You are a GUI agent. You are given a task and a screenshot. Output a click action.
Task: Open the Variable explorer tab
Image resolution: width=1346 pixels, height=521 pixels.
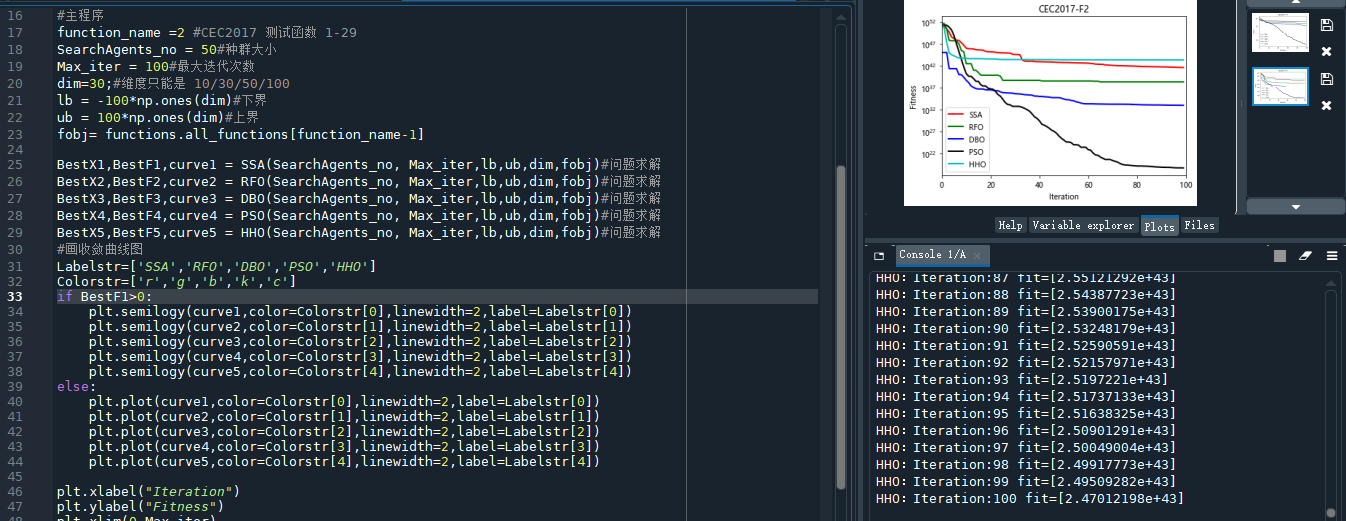tap(1083, 226)
